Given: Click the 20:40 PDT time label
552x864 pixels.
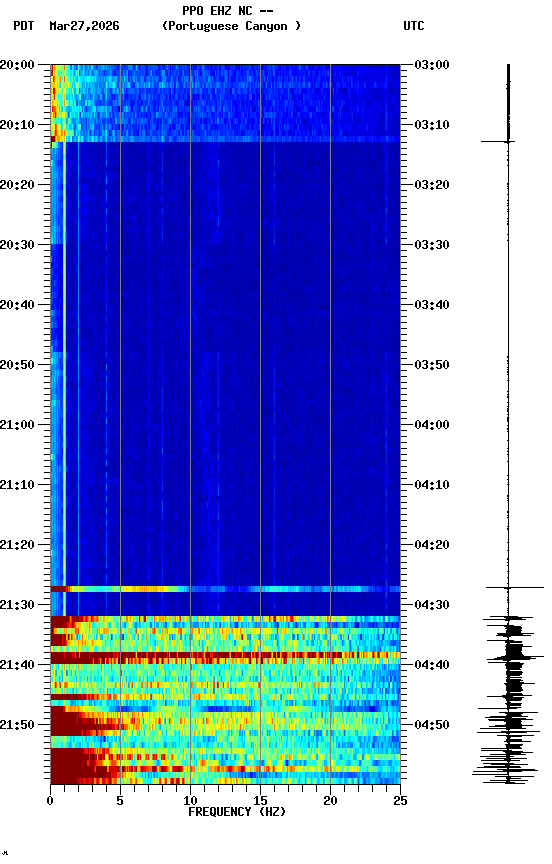Looking at the screenshot, I should click(17, 305).
